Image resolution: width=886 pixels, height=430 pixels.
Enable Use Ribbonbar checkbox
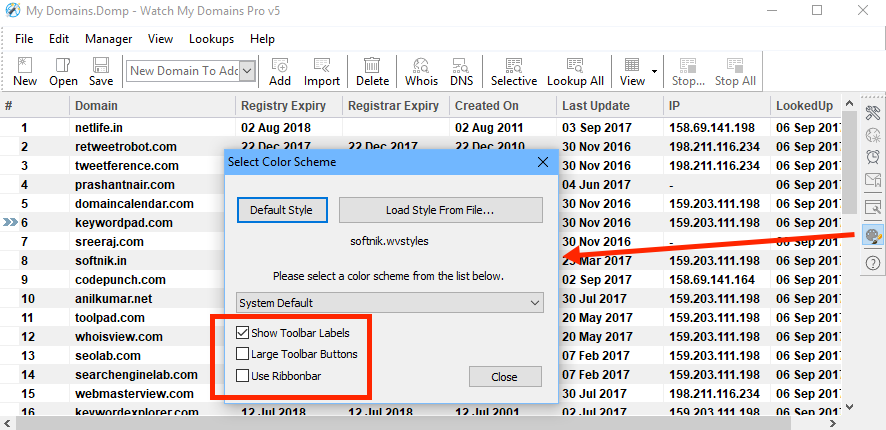[242, 375]
